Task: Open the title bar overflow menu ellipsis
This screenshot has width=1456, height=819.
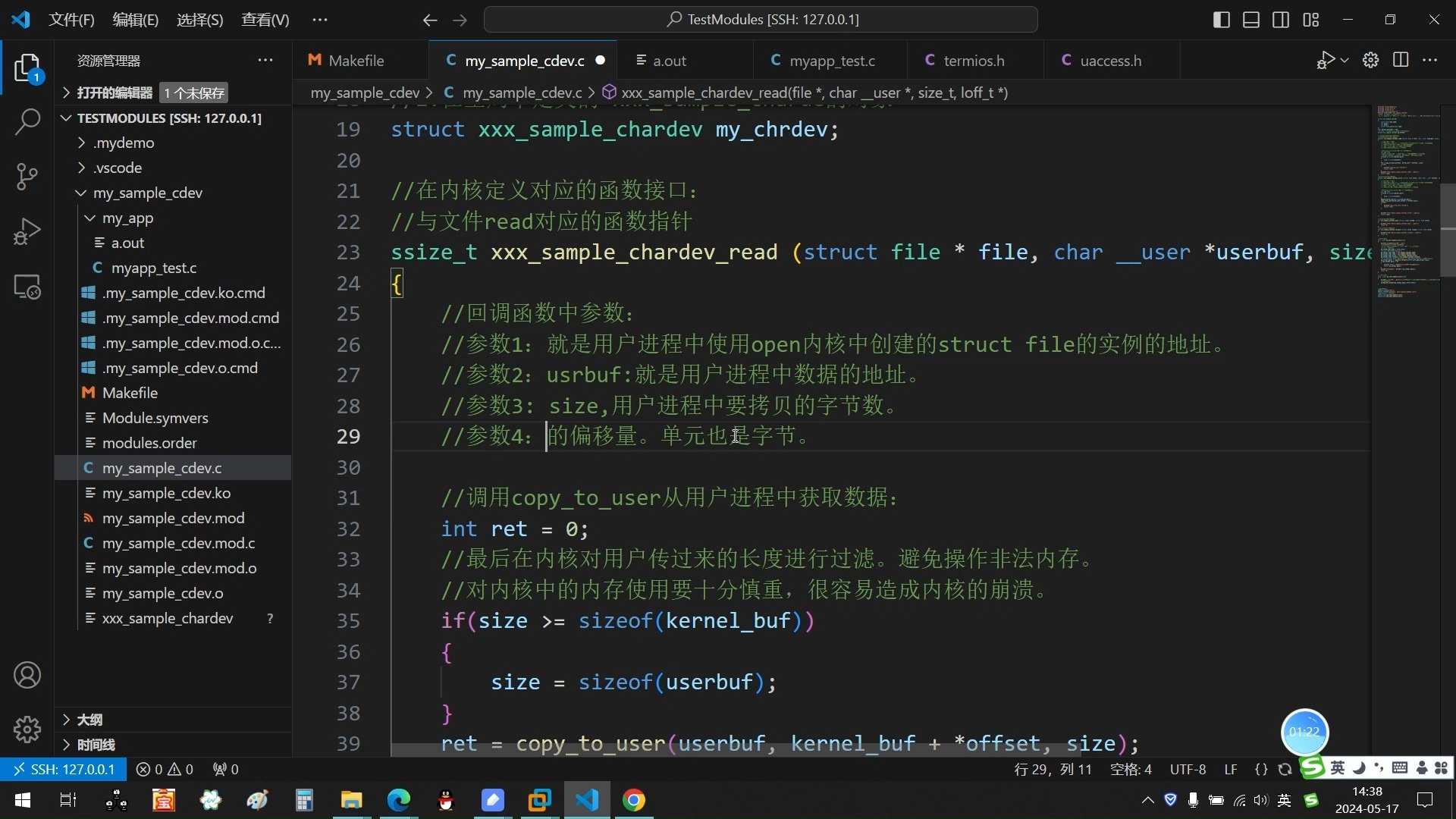Action: 320,20
